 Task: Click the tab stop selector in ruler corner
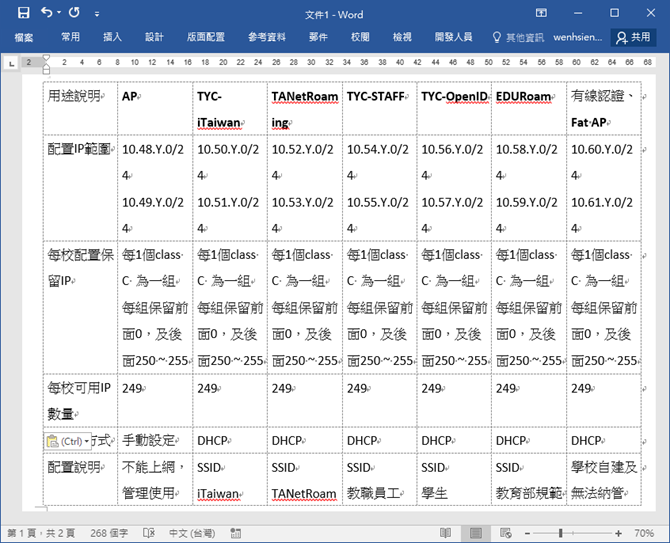pyautogui.click(x=11, y=64)
